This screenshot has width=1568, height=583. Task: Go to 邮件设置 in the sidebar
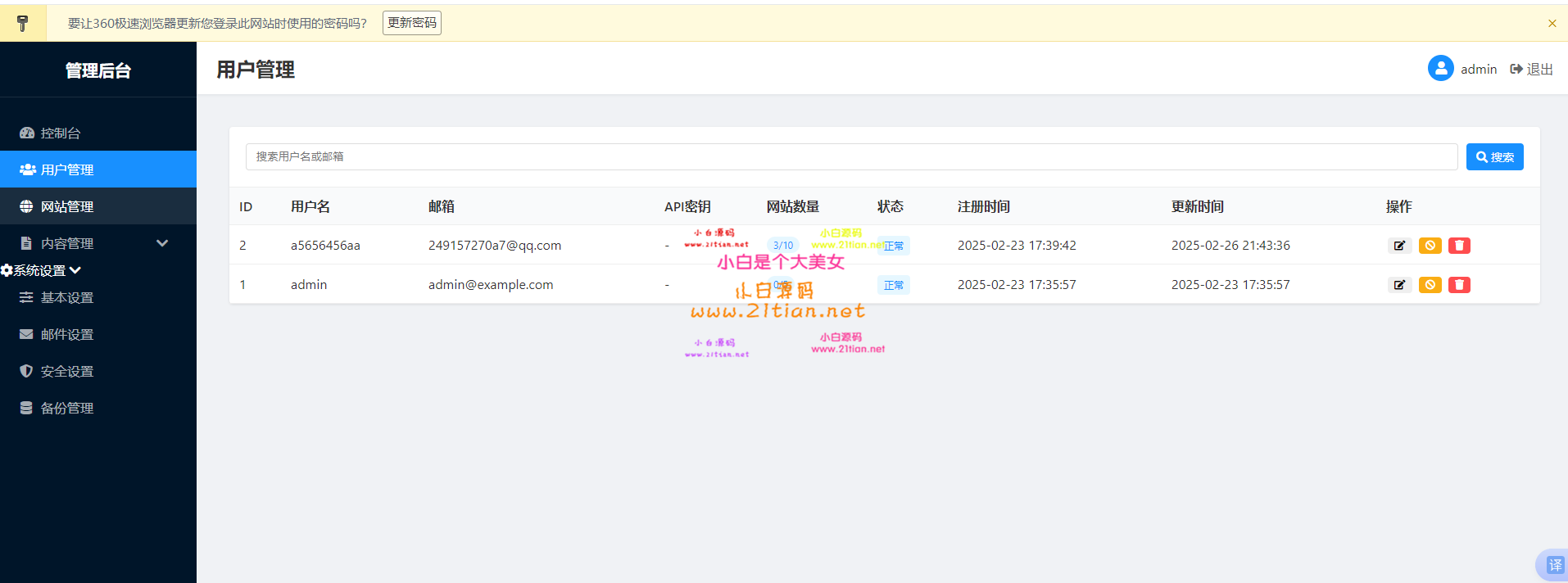coord(67,334)
